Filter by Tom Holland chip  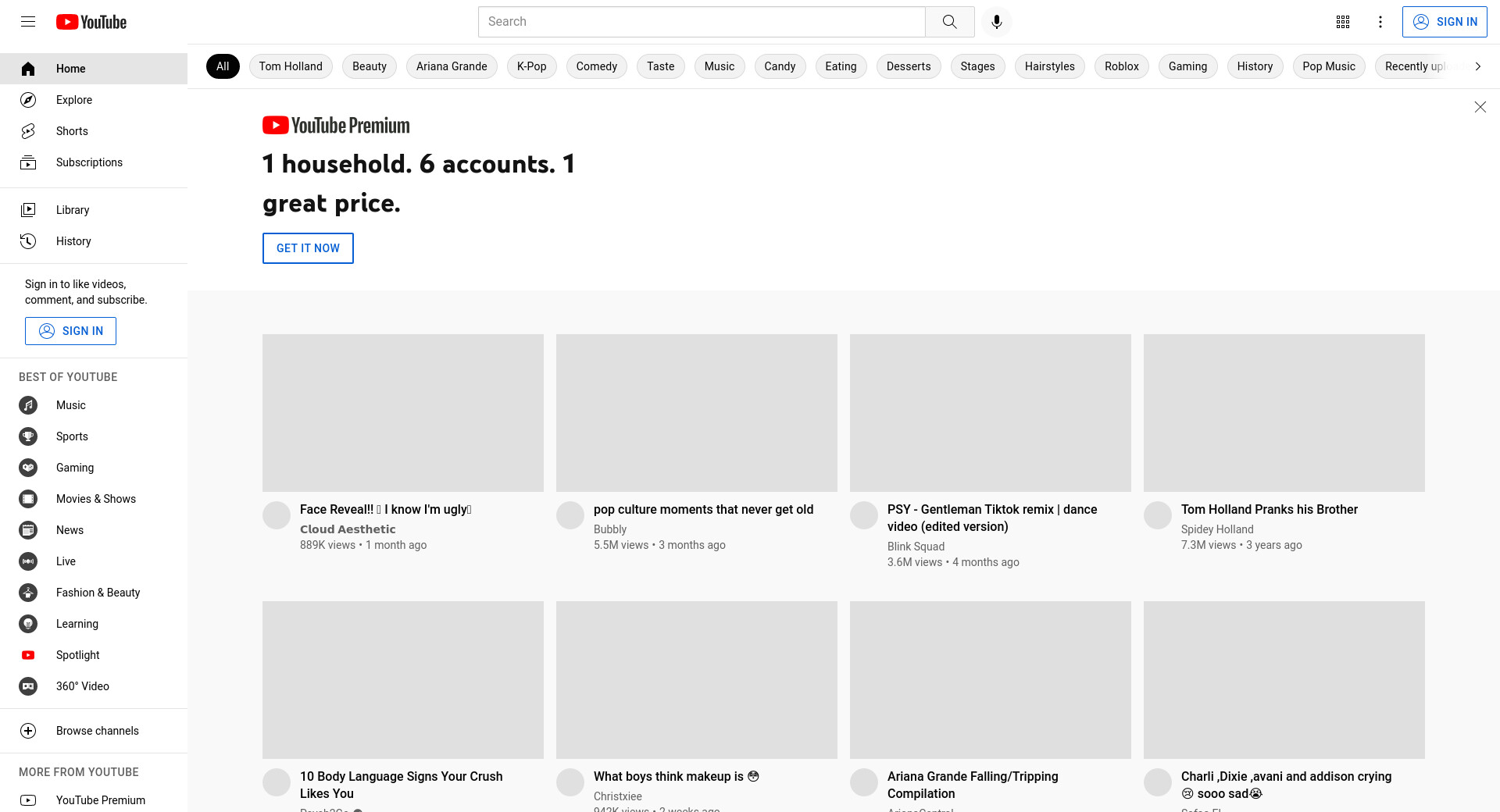click(x=291, y=66)
